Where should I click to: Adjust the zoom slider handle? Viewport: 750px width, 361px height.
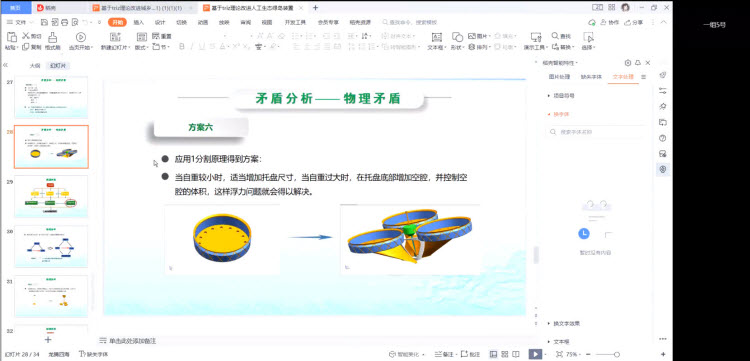tap(617, 354)
